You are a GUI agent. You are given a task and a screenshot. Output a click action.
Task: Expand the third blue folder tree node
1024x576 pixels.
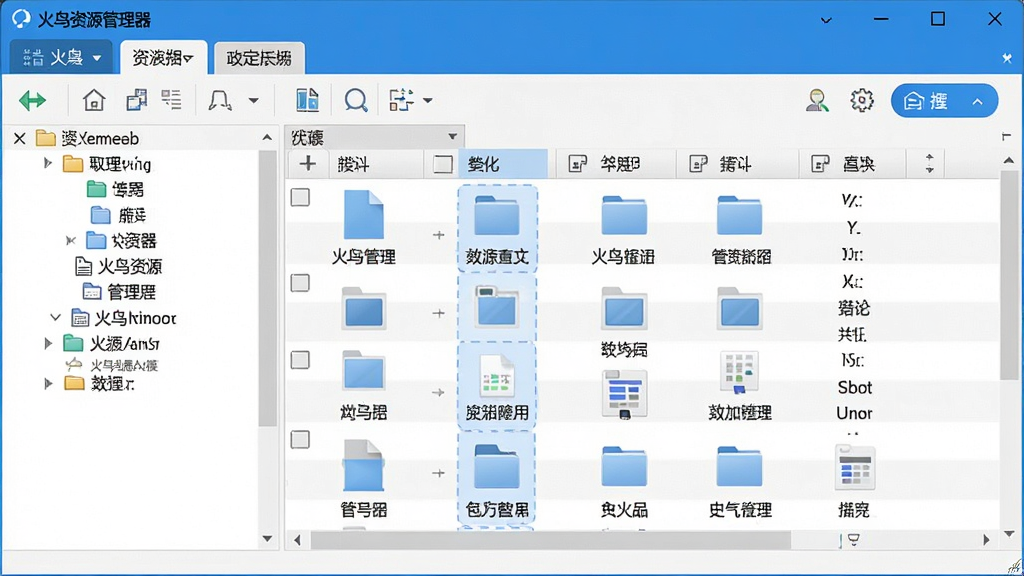tap(71, 240)
